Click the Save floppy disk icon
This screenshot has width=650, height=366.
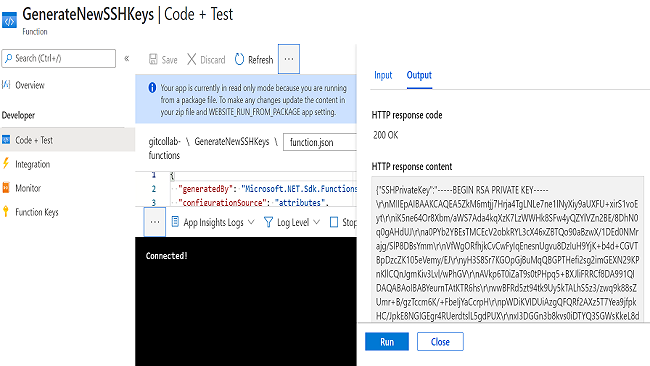coord(153,59)
